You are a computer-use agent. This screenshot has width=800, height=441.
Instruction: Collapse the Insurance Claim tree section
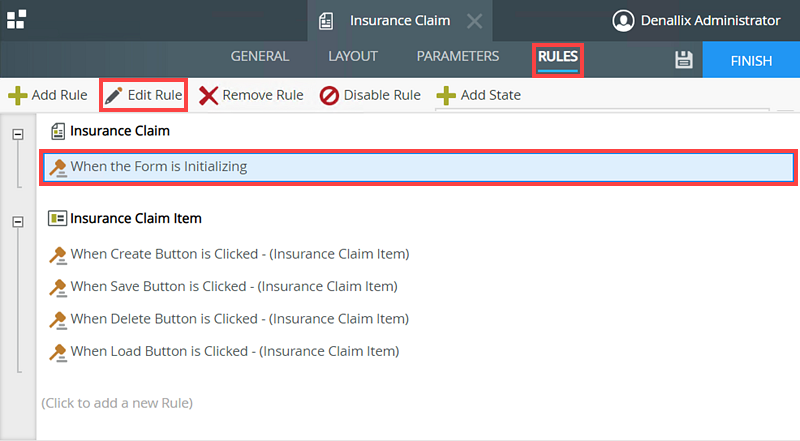click(x=17, y=134)
